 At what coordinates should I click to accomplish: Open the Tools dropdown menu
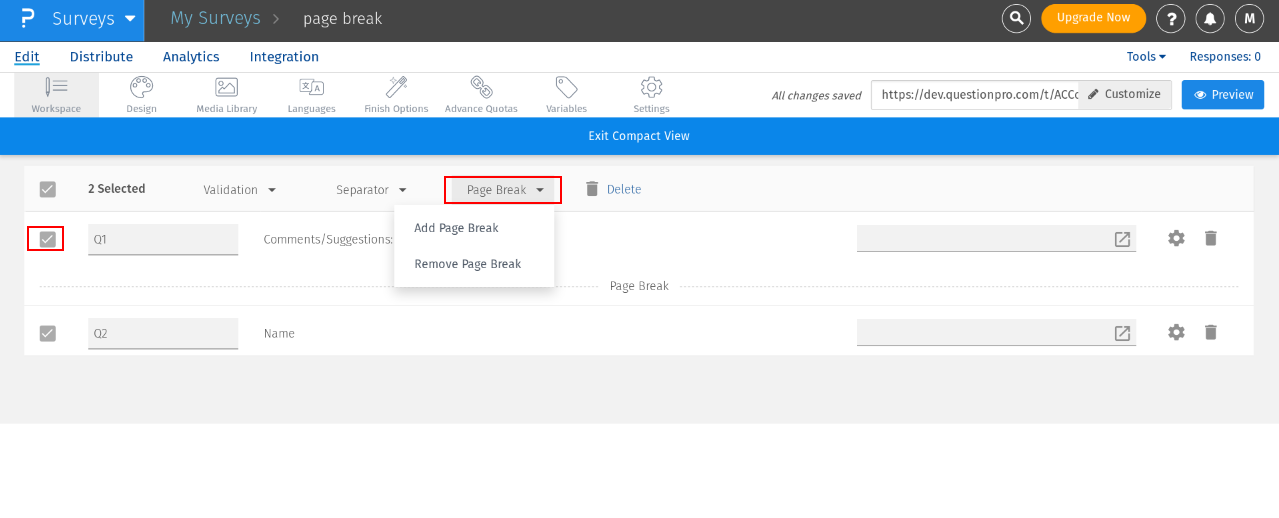tap(1146, 57)
